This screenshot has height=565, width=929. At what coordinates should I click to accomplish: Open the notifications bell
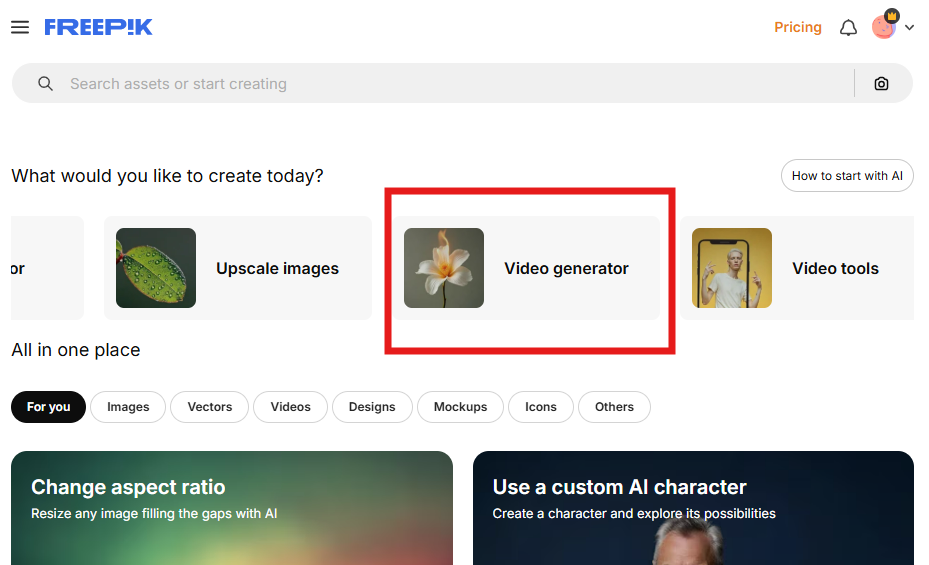[x=848, y=27]
